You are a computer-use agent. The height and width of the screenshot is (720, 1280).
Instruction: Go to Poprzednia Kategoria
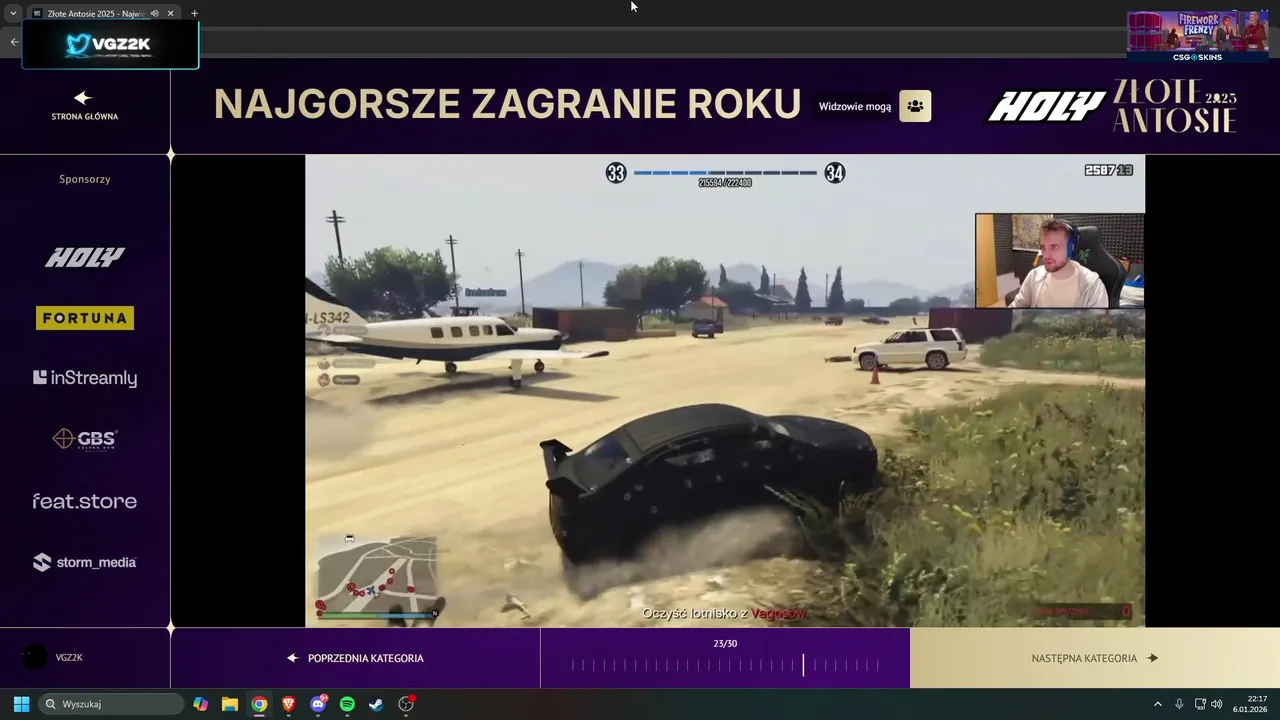click(x=355, y=658)
